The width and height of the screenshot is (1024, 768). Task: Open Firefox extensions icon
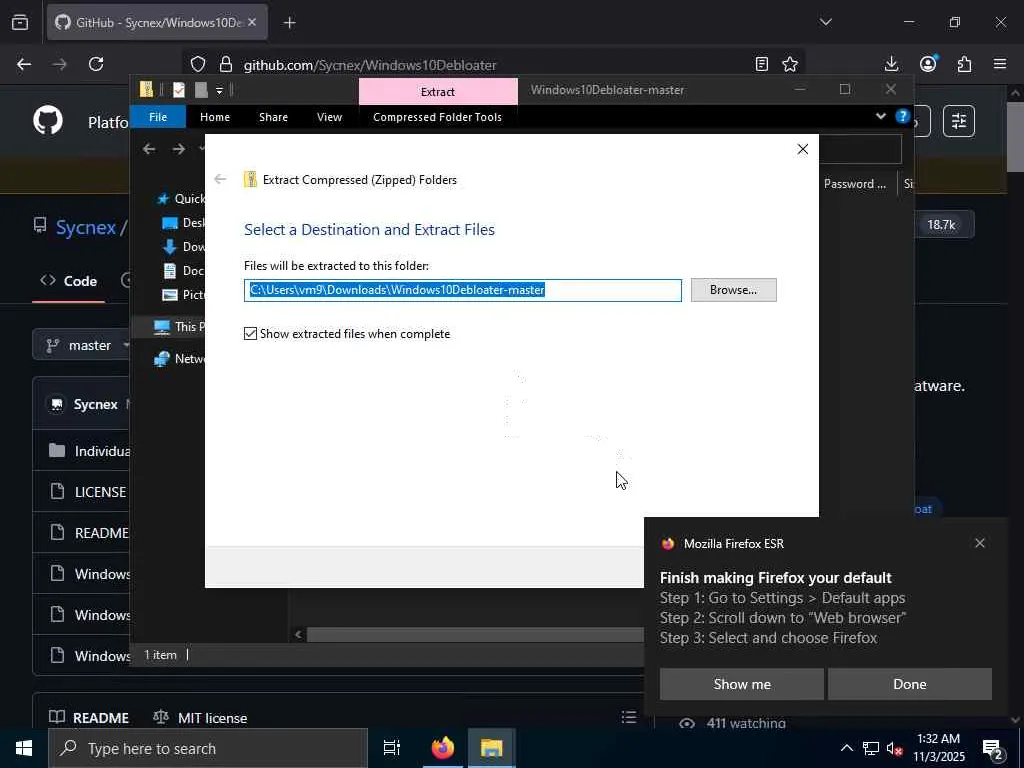(965, 64)
